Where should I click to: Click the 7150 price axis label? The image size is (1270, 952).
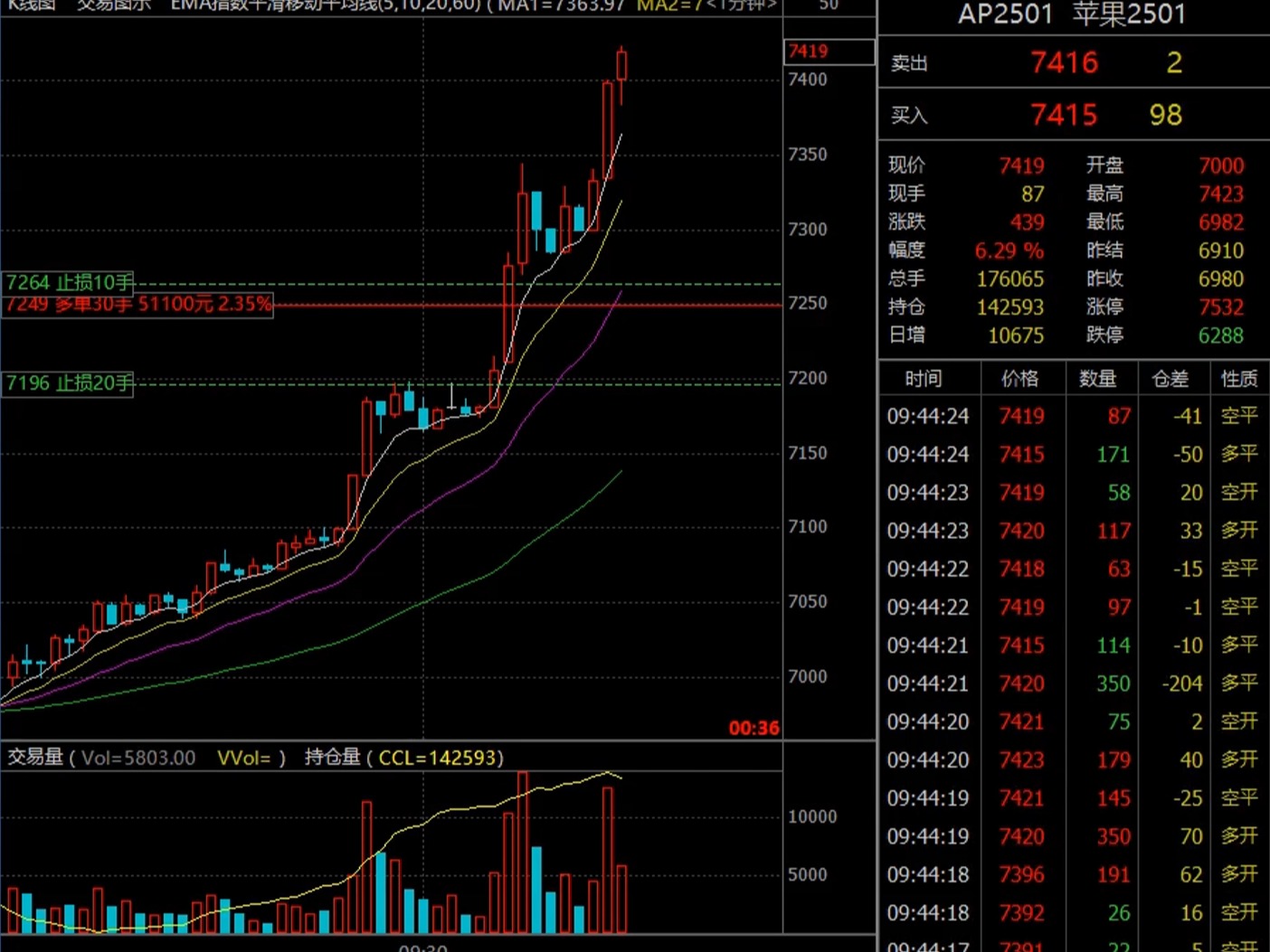(x=808, y=453)
